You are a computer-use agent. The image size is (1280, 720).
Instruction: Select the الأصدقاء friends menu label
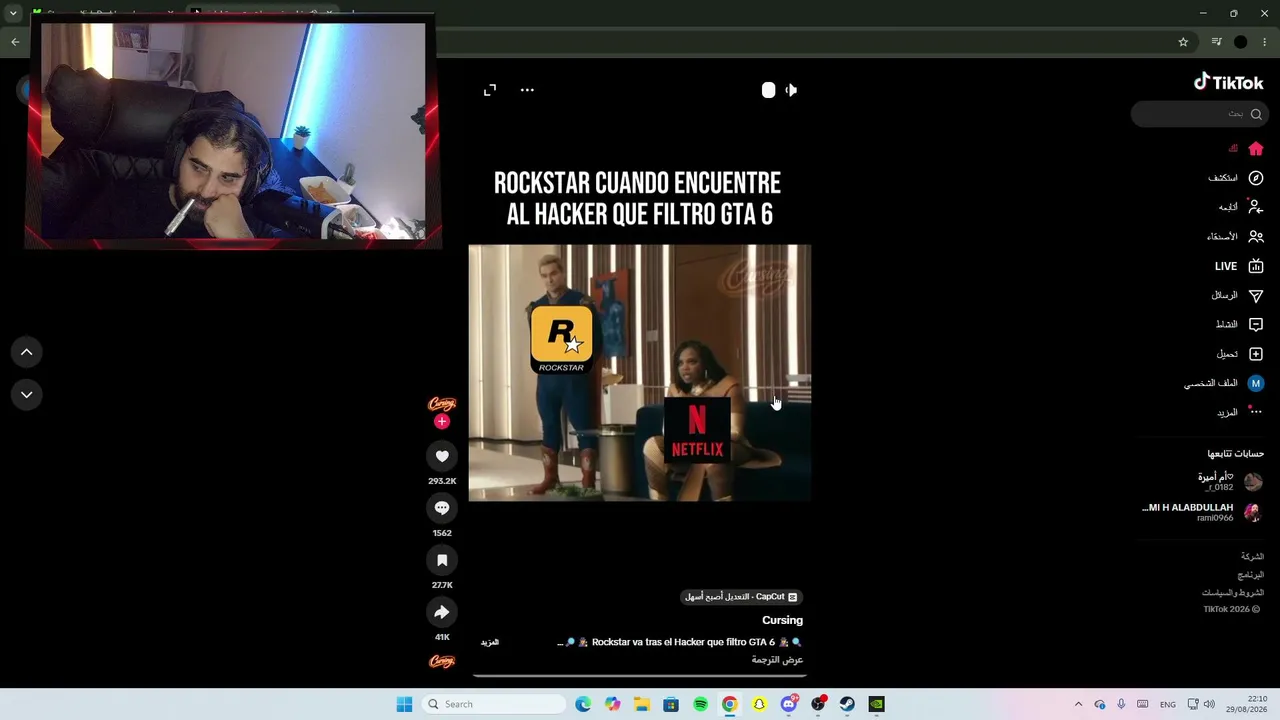coord(1222,237)
